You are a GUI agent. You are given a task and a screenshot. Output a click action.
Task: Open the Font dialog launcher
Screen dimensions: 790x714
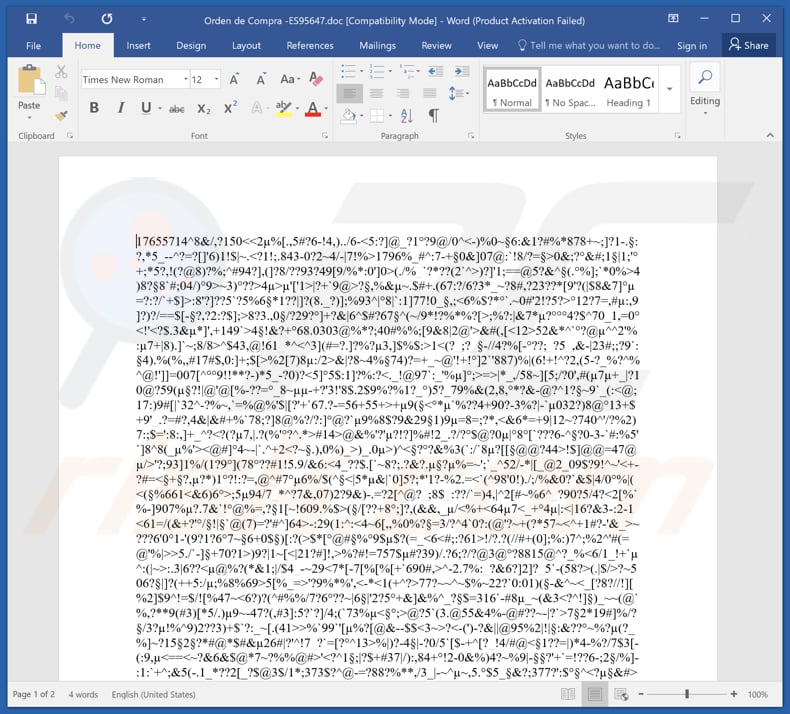(x=325, y=136)
